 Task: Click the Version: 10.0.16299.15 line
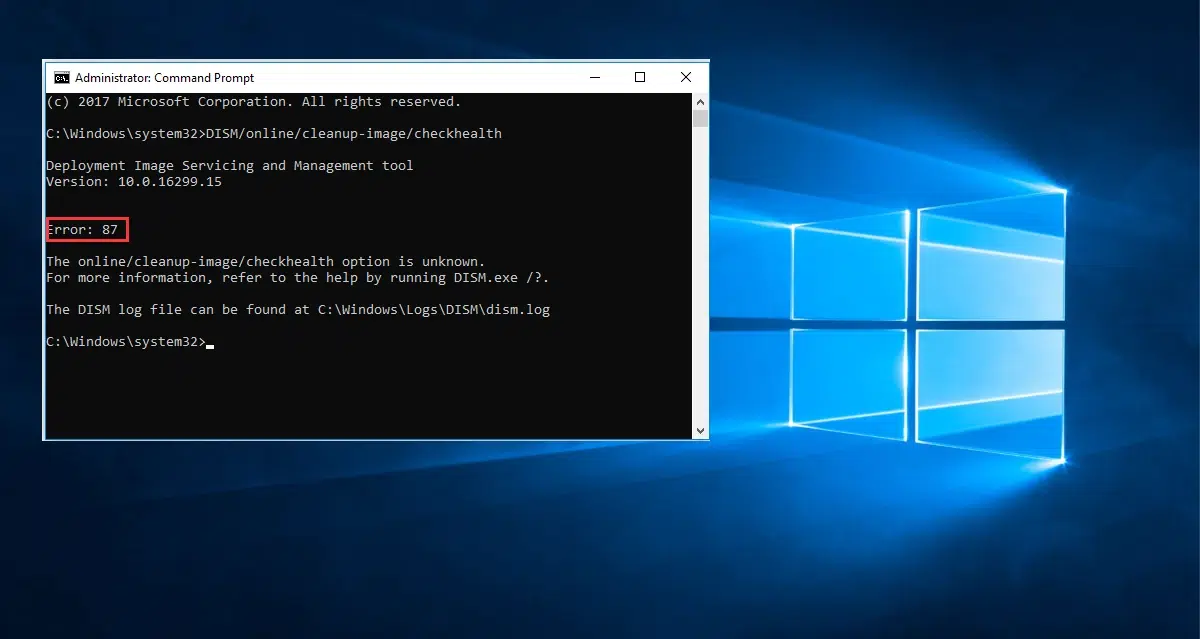click(134, 181)
